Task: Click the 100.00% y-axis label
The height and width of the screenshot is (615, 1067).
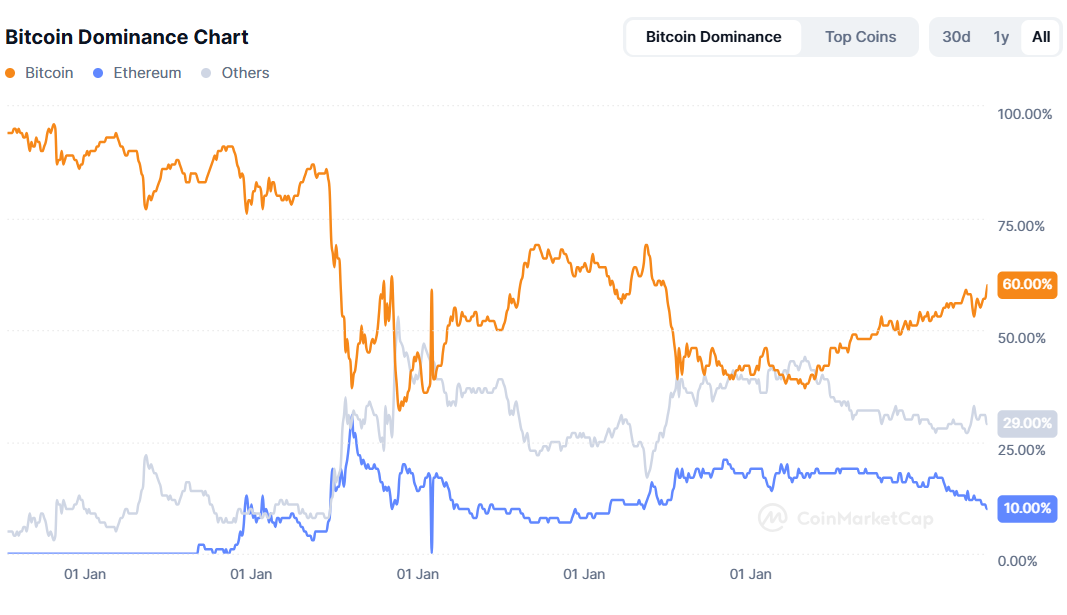Action: [1025, 114]
